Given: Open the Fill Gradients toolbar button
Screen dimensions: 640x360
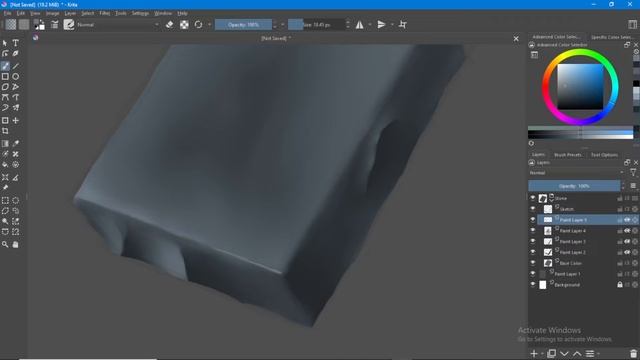Looking at the screenshot, I should pos(11,24).
